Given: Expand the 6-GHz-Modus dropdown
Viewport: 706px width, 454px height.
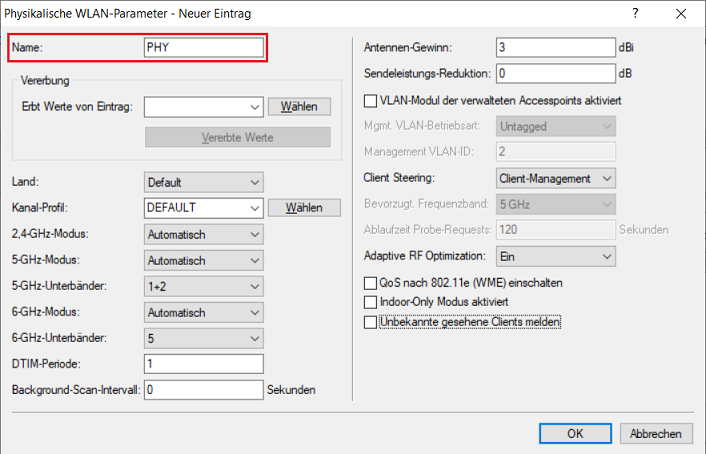Looking at the screenshot, I should point(203,312).
